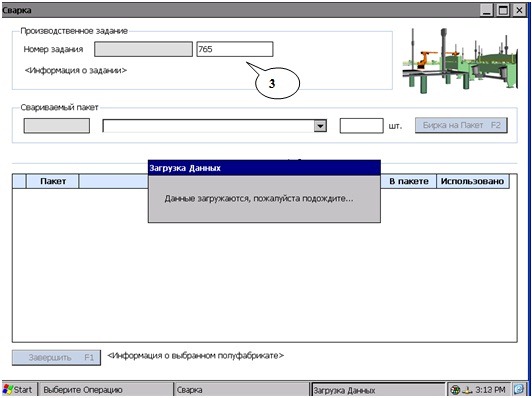Click the Завершить F1 button
Screen dimensions: 532x398
pyautogui.click(x=56, y=358)
